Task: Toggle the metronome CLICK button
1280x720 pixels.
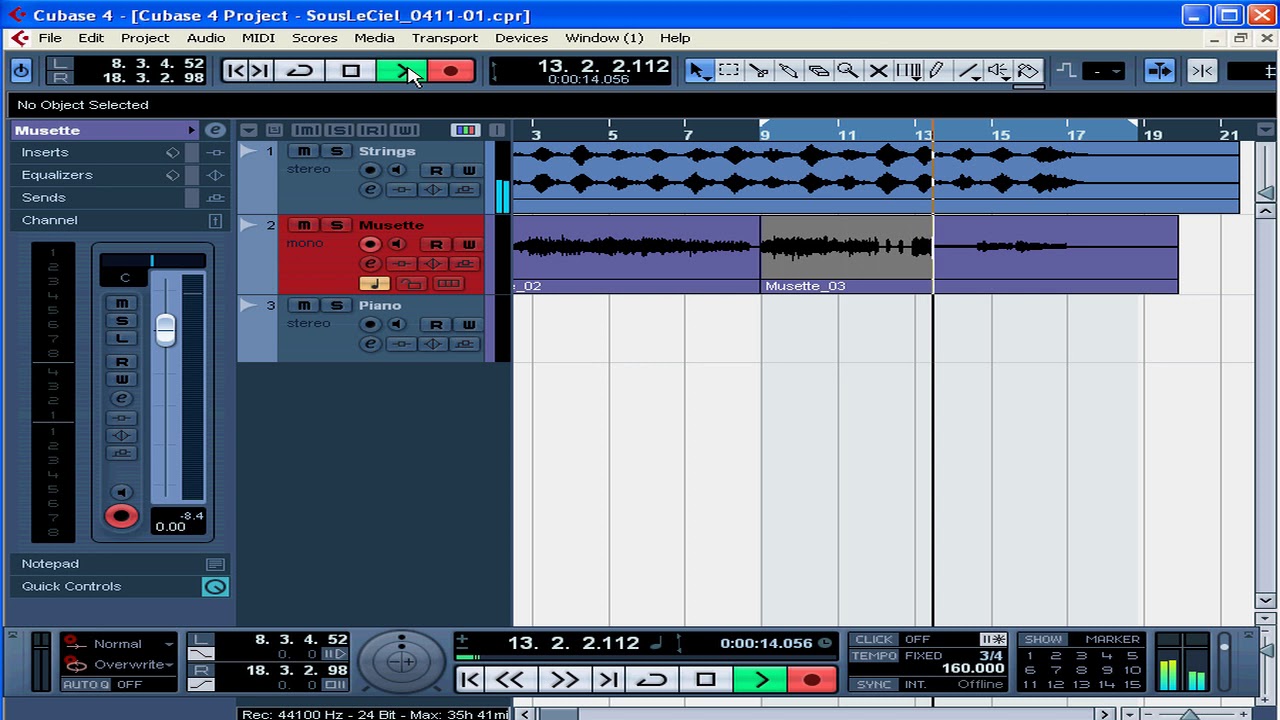Action: 873,639
